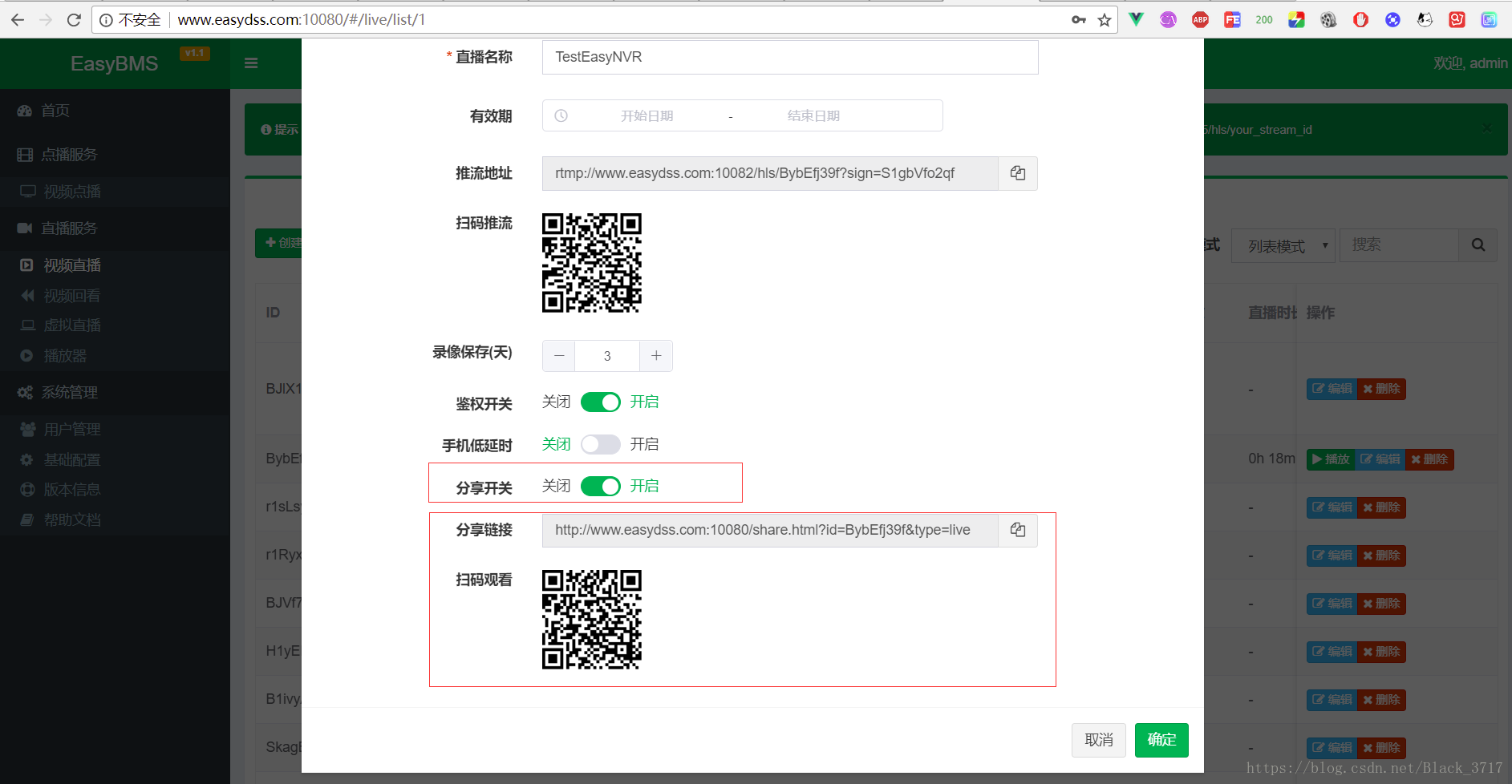Toggle the authentication switch (鉴权开关)
The image size is (1512, 784).
(600, 402)
